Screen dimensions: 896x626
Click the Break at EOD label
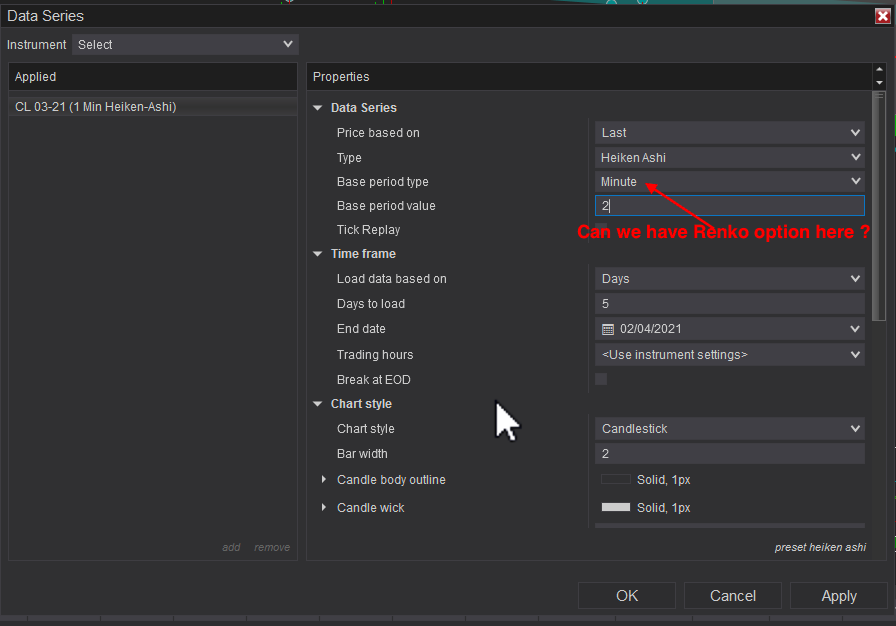[x=374, y=380]
